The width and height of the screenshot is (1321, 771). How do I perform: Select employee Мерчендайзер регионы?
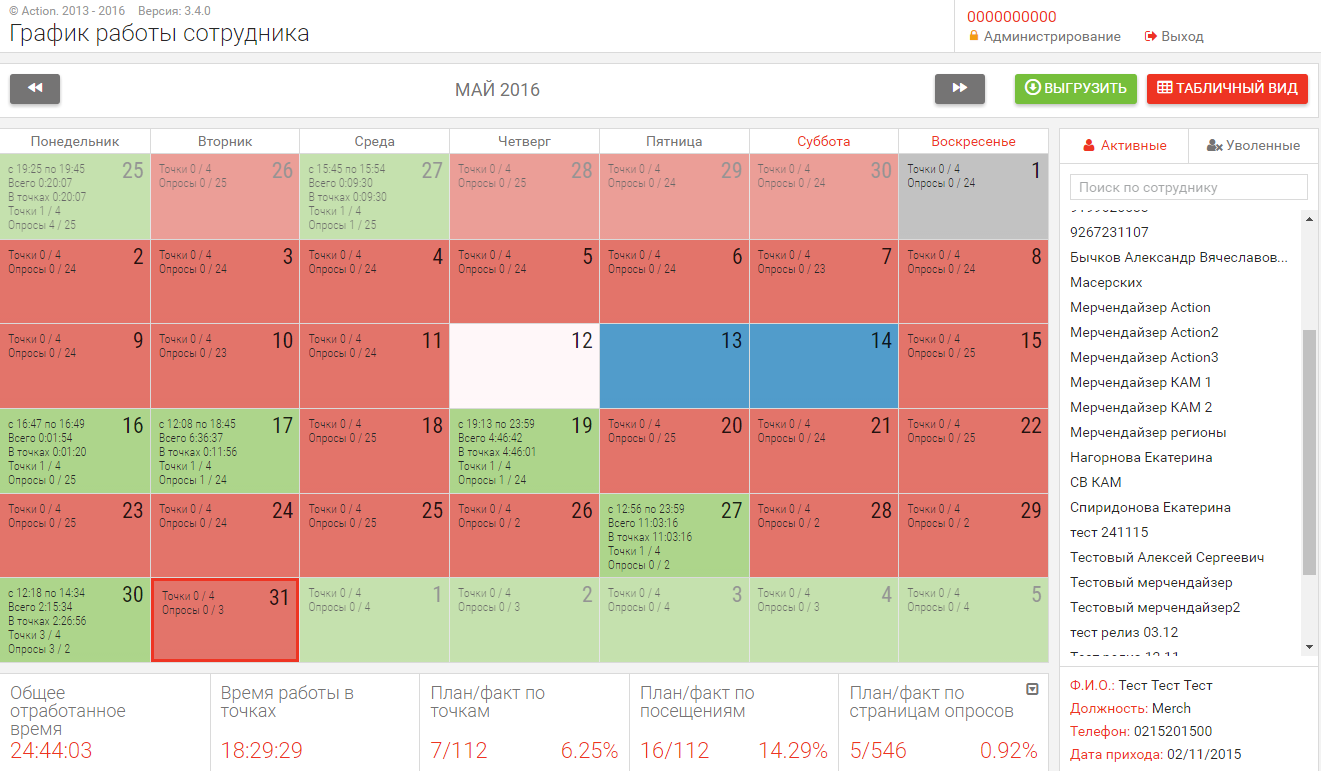click(x=1148, y=432)
